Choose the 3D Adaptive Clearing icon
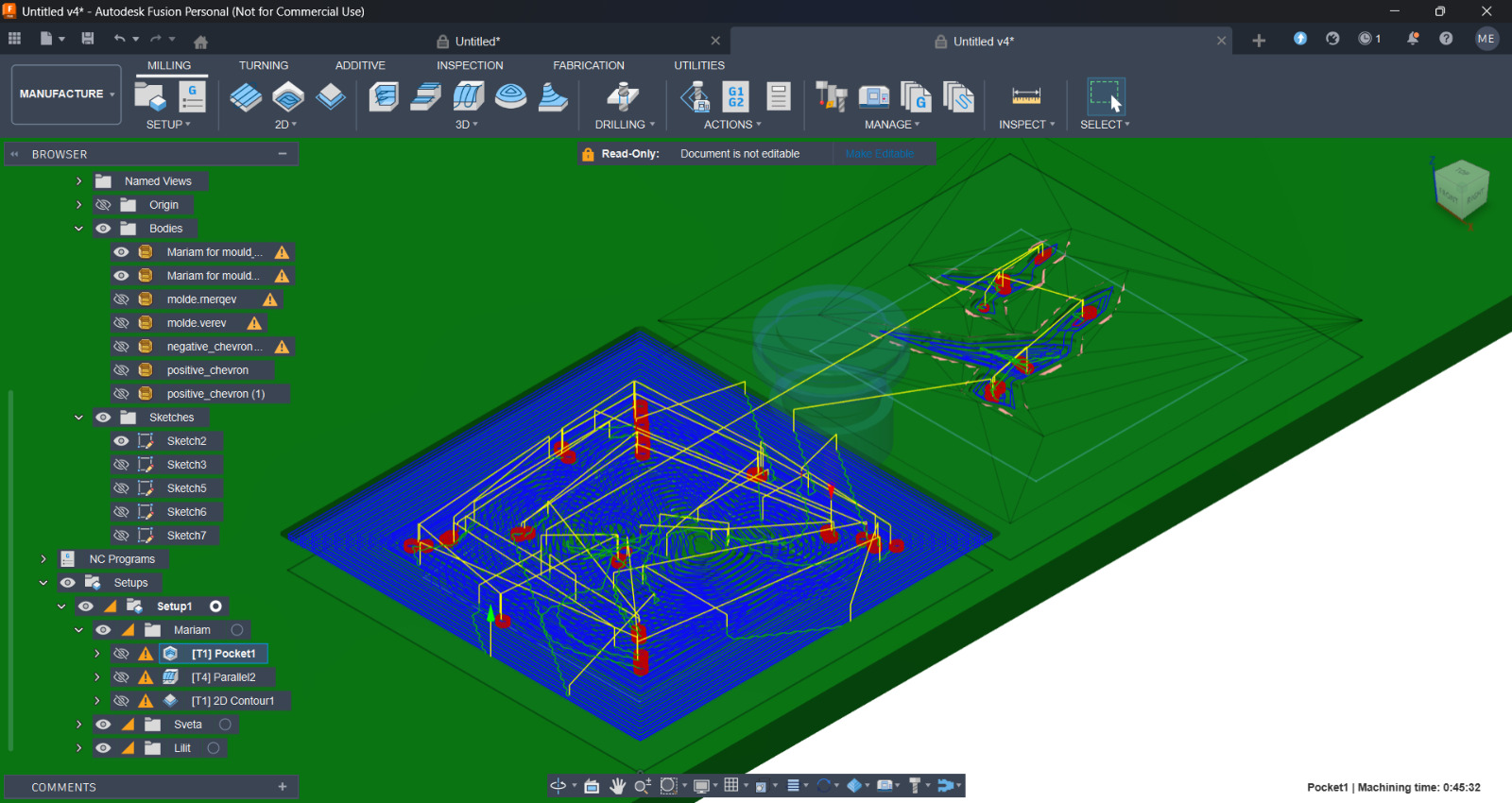Image resolution: width=1512 pixels, height=803 pixels. pos(384,96)
